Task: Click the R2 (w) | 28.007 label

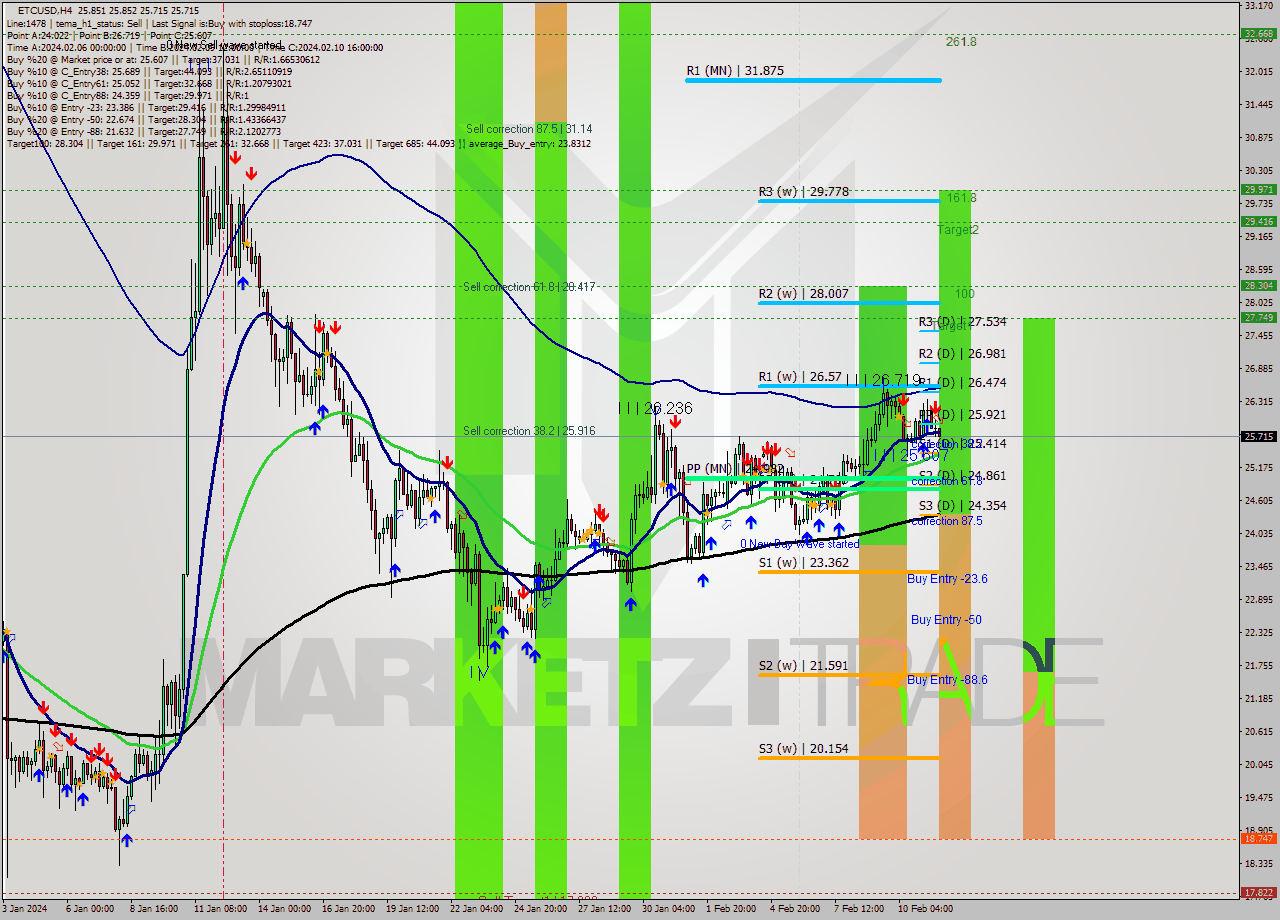Action: point(803,294)
